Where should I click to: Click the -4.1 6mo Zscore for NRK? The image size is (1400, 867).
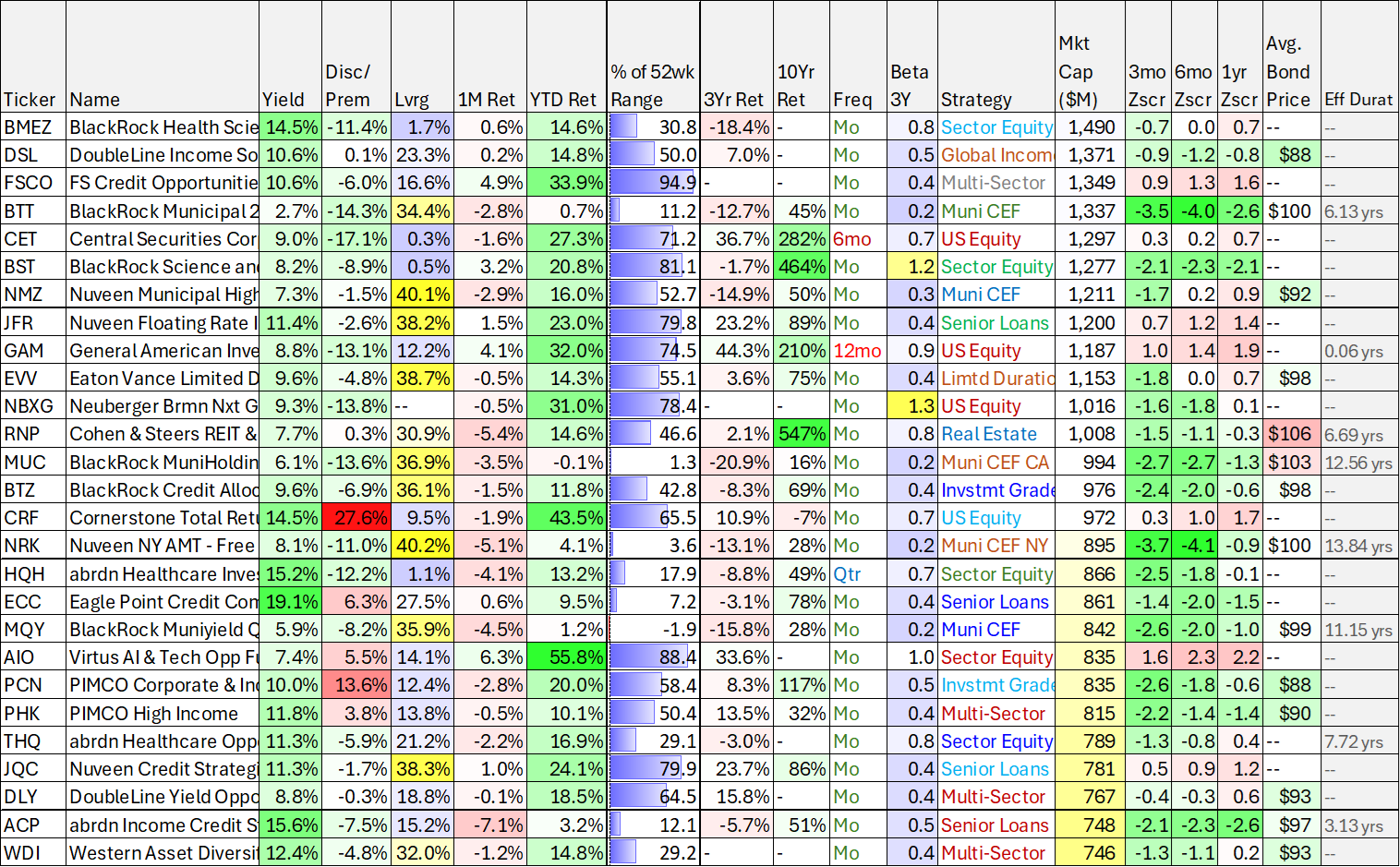pyautogui.click(x=1194, y=546)
